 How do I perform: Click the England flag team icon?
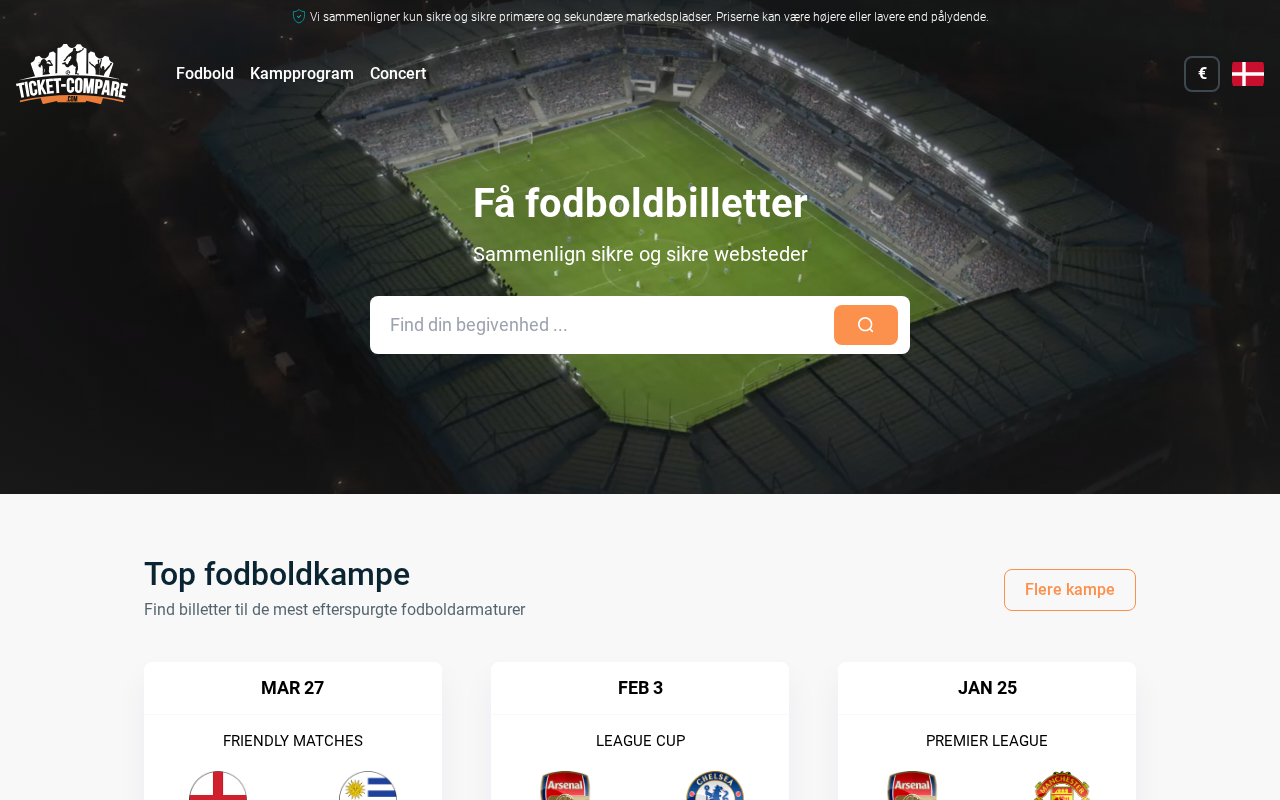point(218,786)
